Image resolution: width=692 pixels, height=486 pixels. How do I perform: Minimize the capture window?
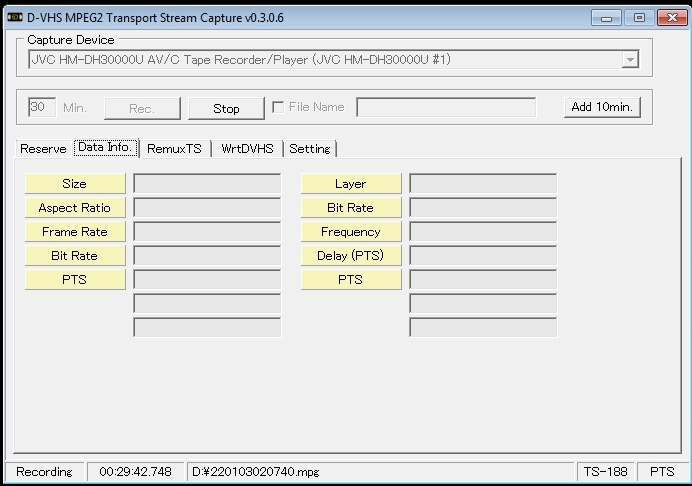(x=606, y=18)
